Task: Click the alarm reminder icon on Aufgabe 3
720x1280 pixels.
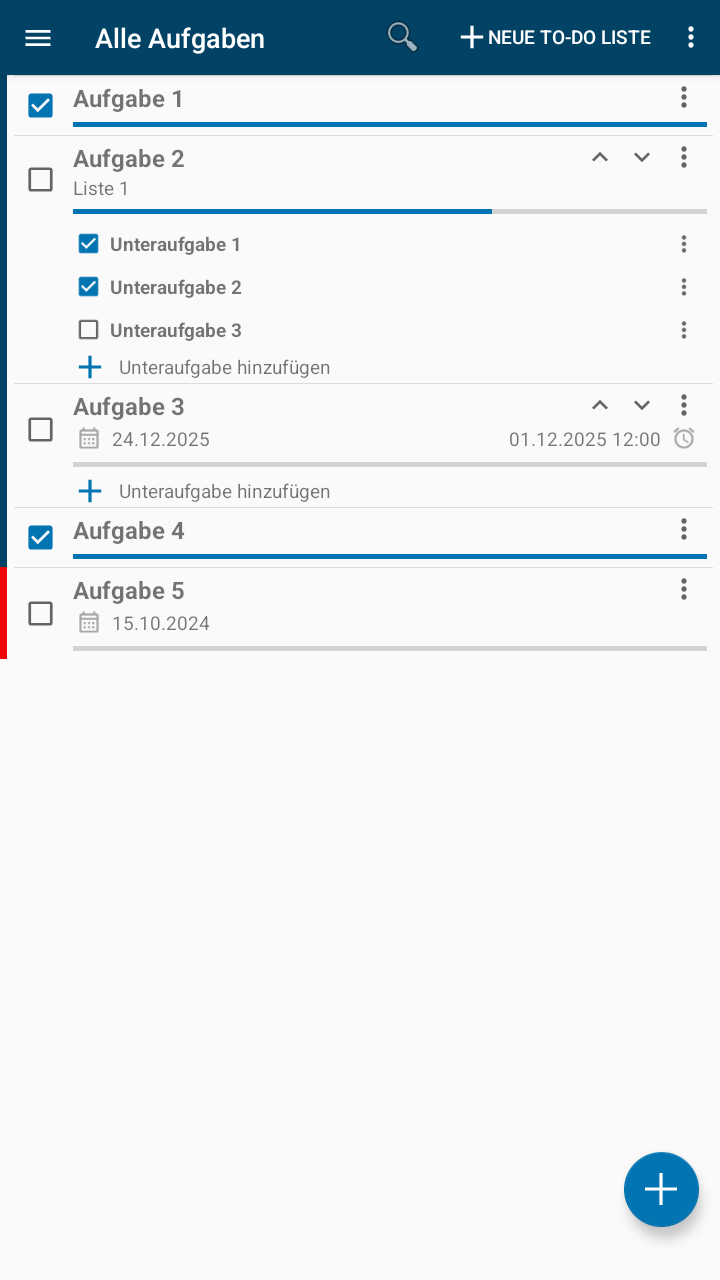Action: point(684,438)
